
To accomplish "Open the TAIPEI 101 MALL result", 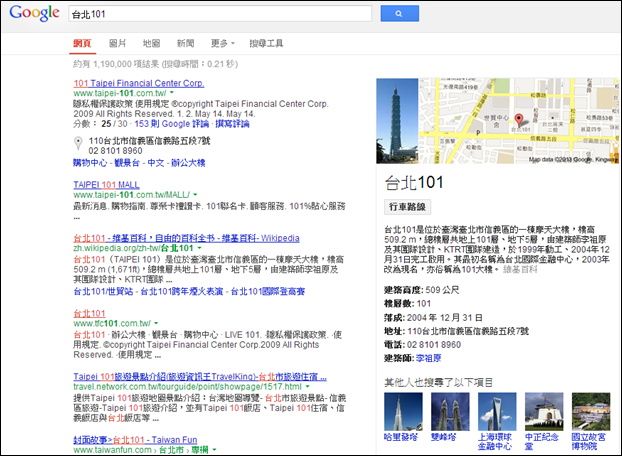I will click(x=106, y=185).
